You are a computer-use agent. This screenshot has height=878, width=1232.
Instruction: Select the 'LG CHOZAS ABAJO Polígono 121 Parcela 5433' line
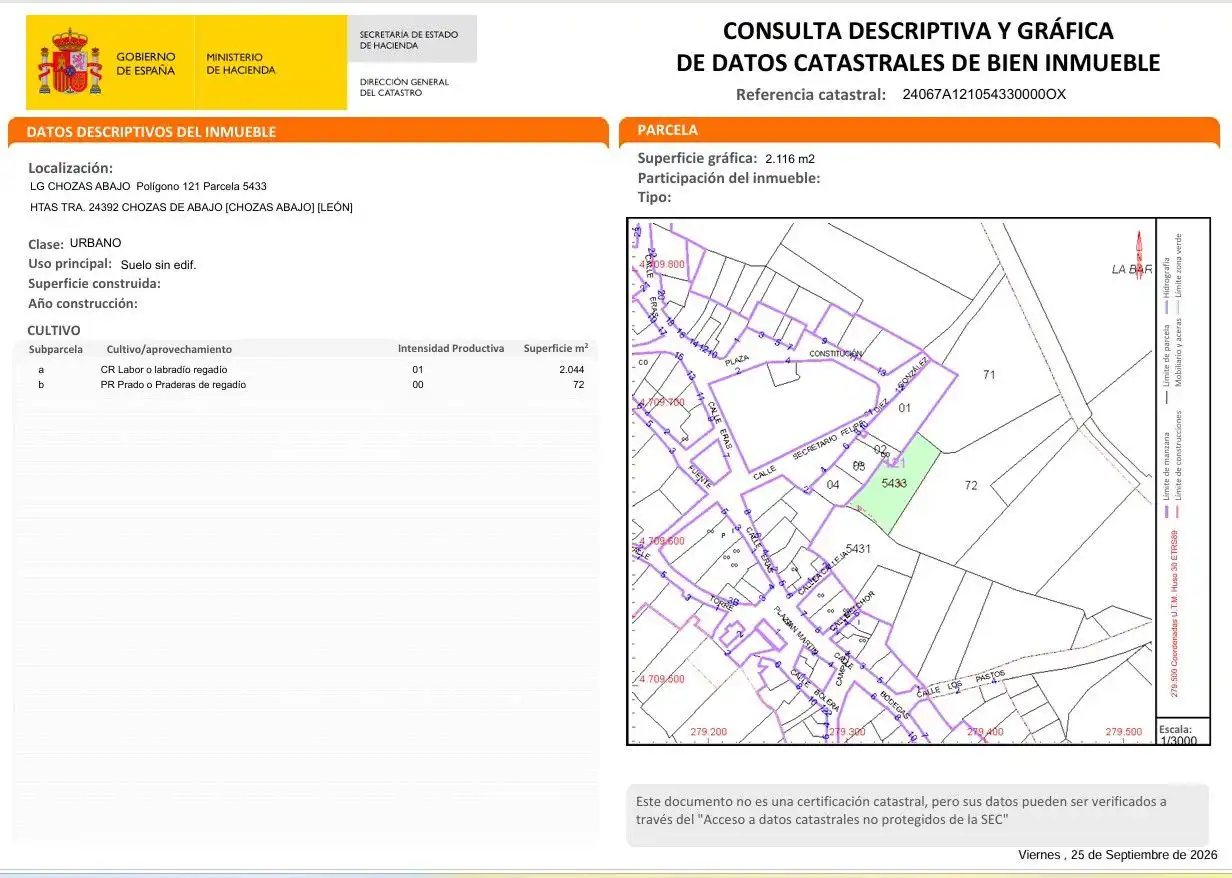coord(149,186)
